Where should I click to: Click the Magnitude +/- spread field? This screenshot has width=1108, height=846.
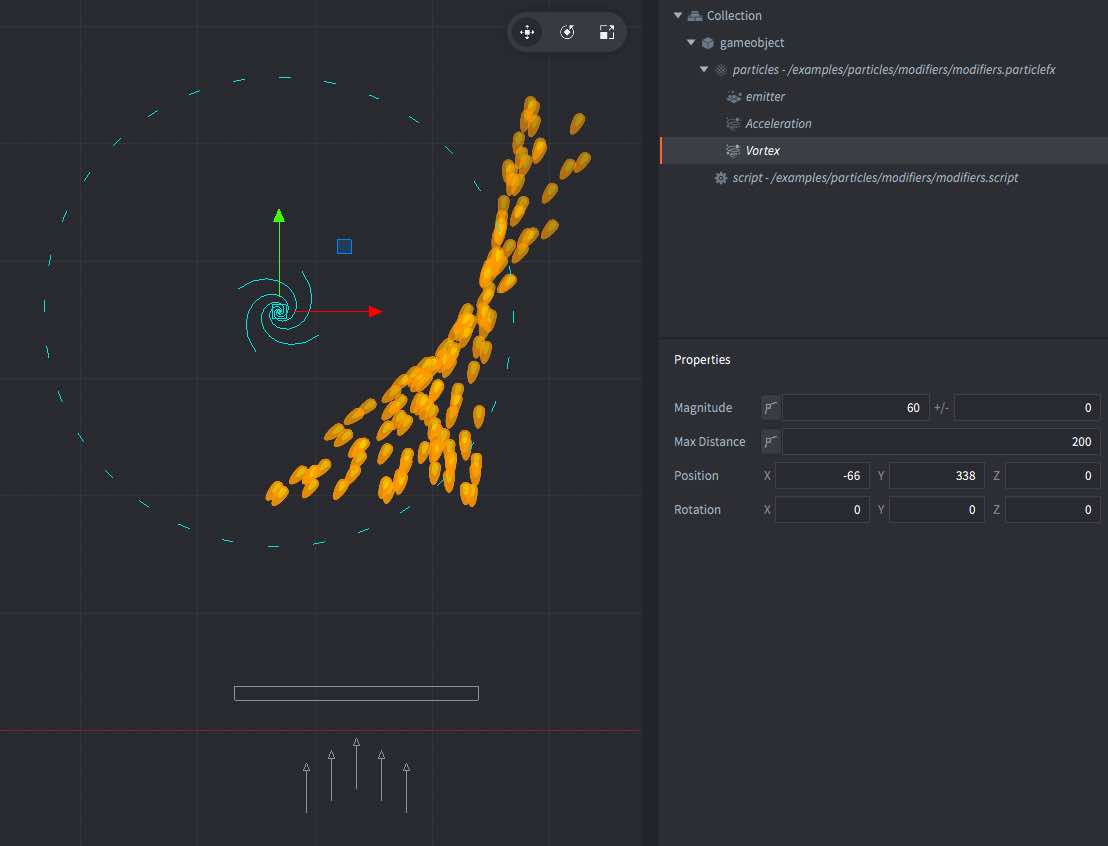1025,407
